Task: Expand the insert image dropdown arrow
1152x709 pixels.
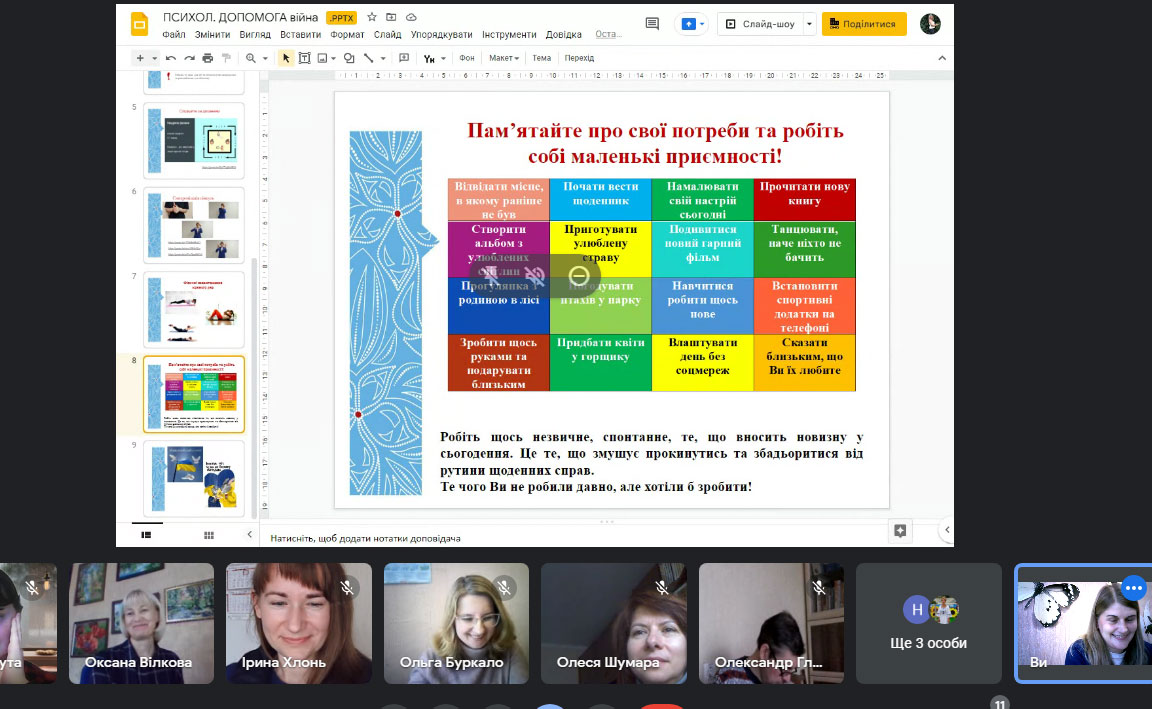Action: 334,58
